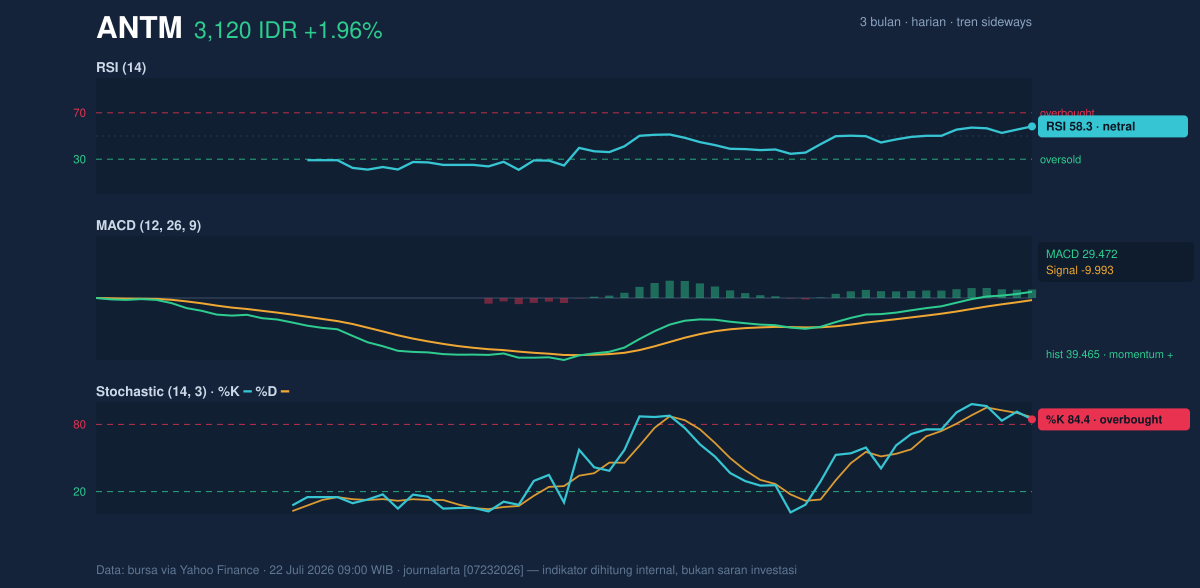1200x588 pixels.
Task: Click the MACD (12, 26, 9) panel heading
Action: [x=148, y=226]
